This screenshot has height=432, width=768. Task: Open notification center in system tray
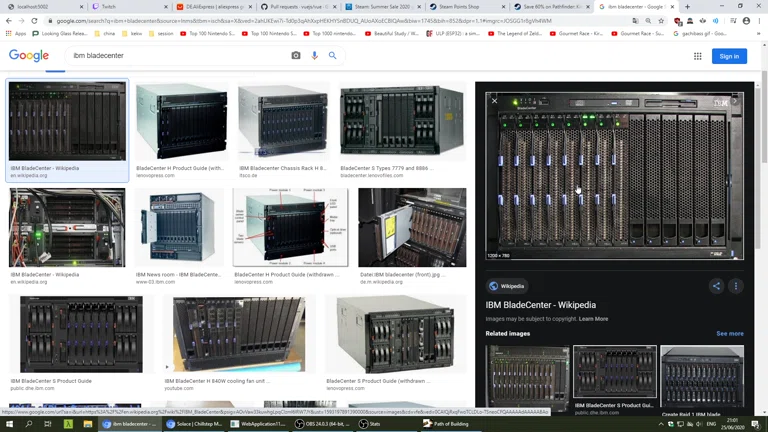click(x=756, y=424)
